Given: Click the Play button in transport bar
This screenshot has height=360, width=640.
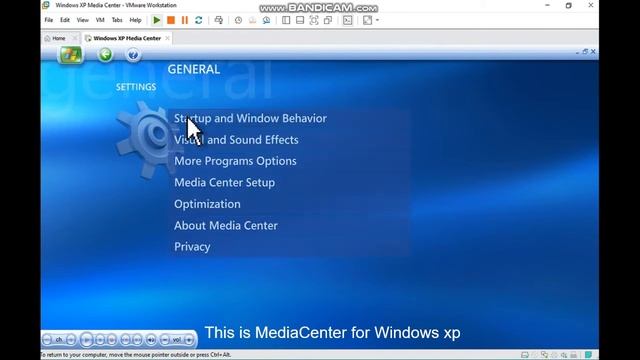Looking at the screenshot, I should tap(86, 340).
